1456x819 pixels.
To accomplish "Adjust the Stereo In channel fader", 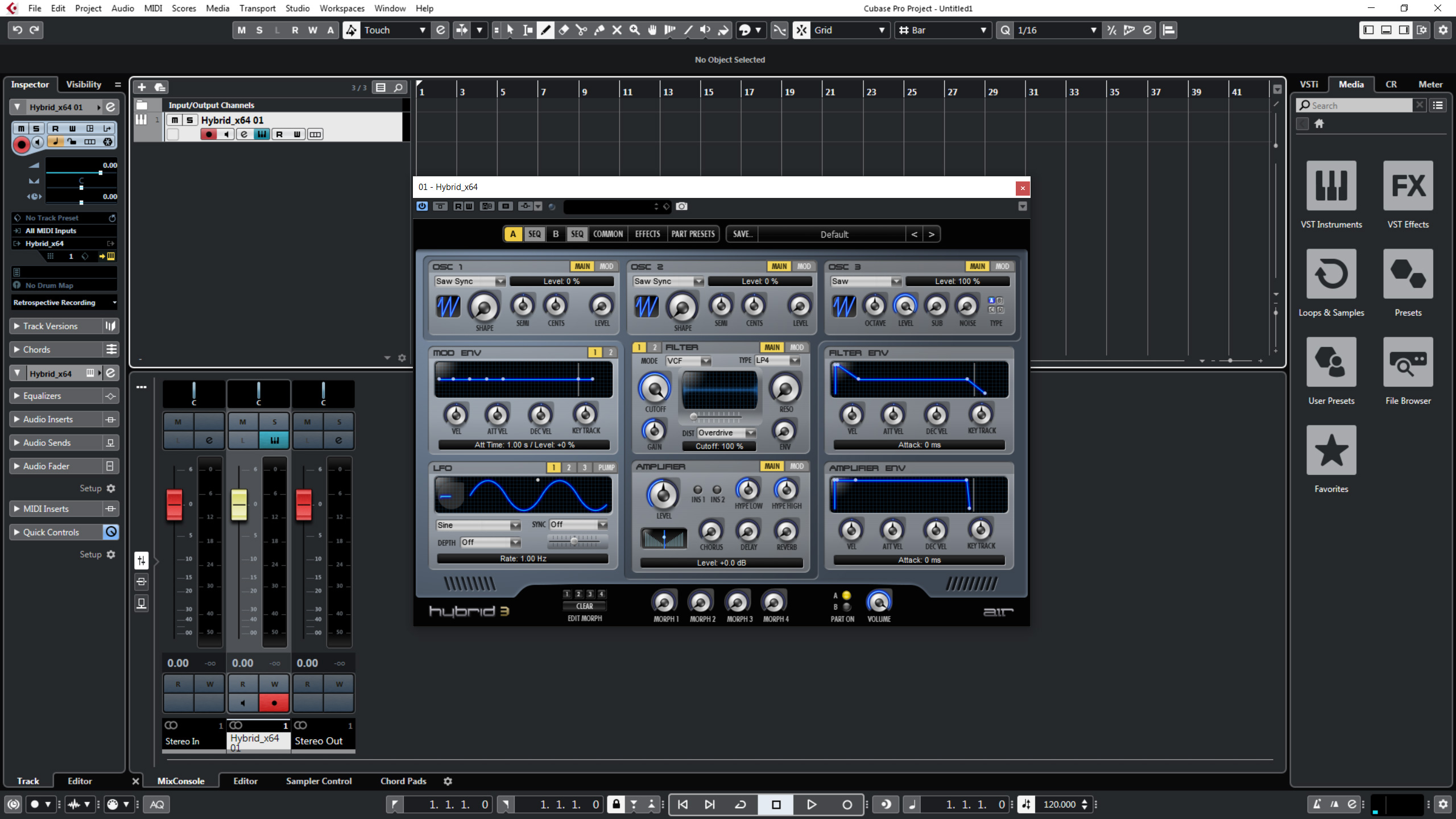I will (x=174, y=504).
